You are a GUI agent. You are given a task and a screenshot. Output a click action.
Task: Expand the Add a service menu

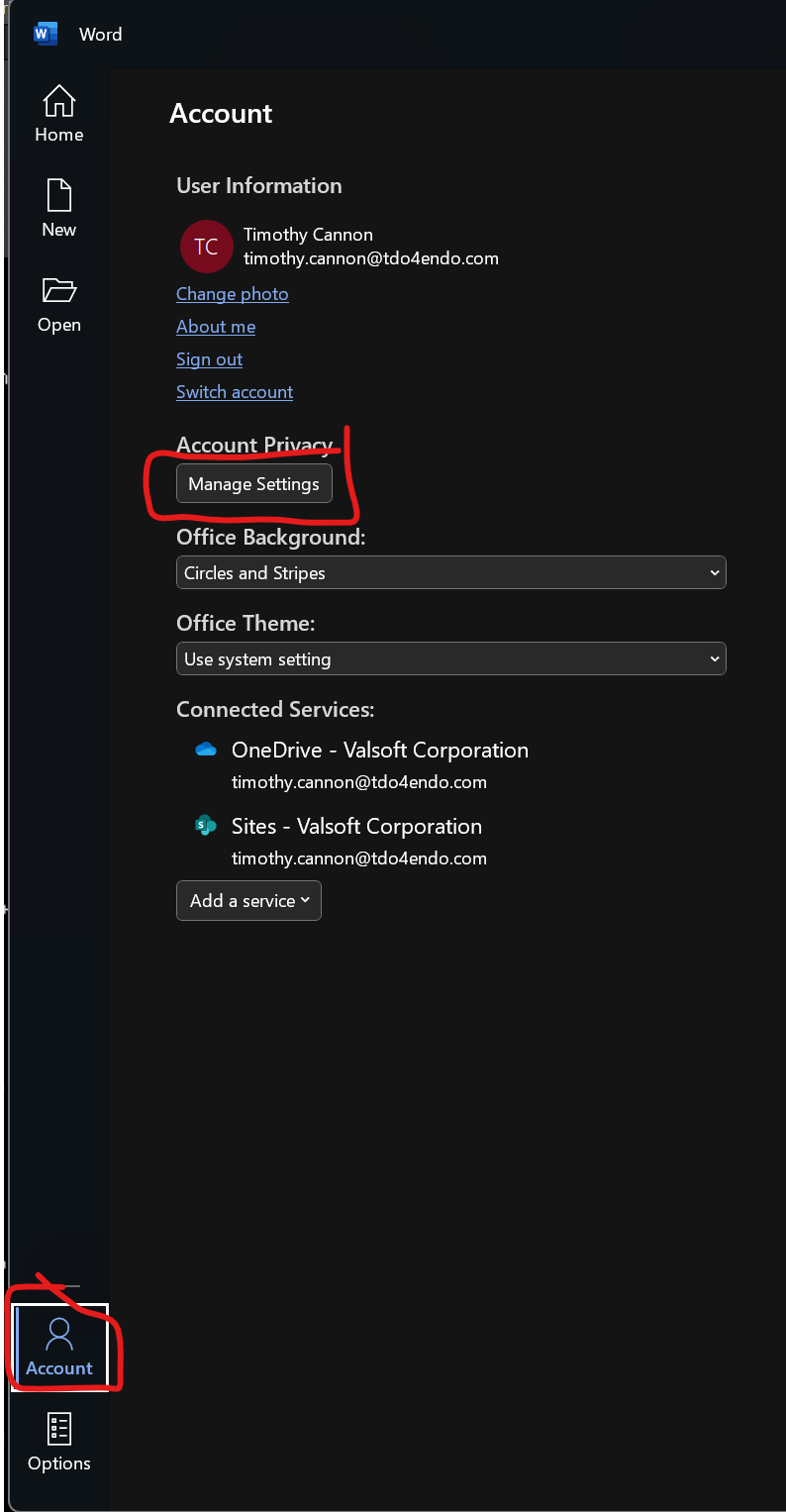[248, 901]
